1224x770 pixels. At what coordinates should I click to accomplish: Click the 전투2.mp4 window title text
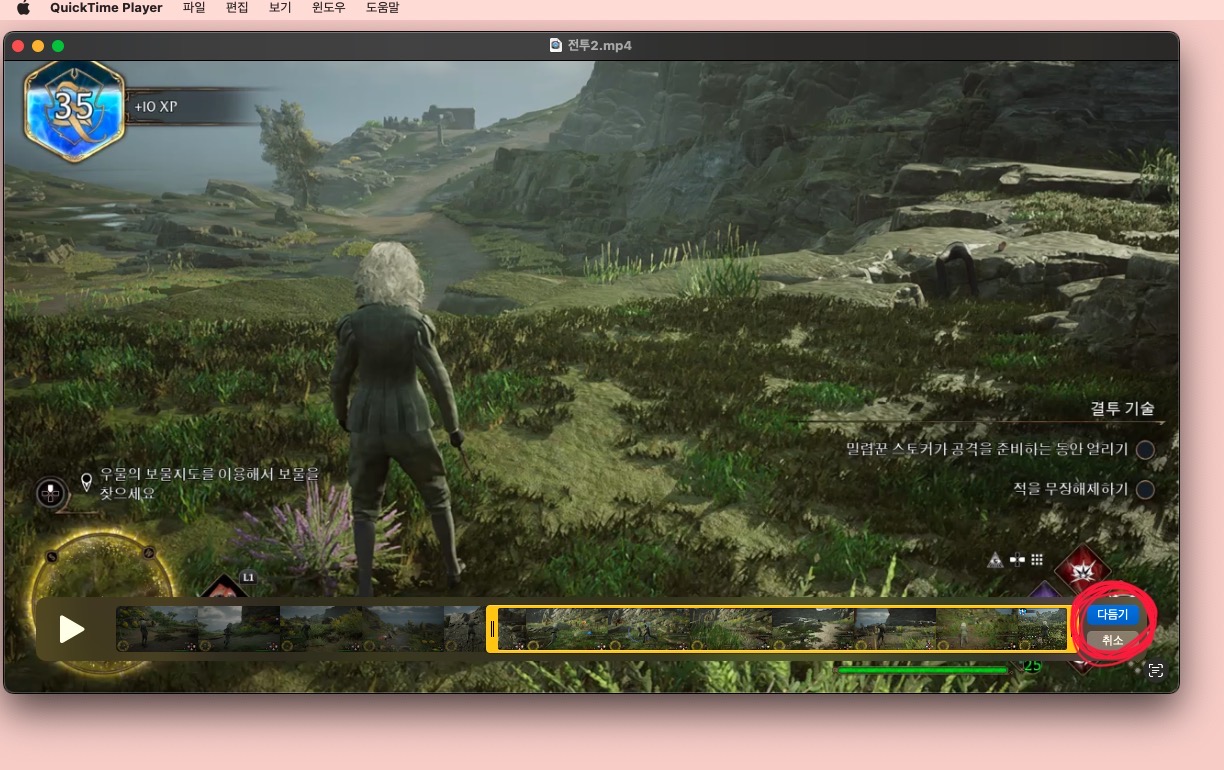click(x=599, y=45)
